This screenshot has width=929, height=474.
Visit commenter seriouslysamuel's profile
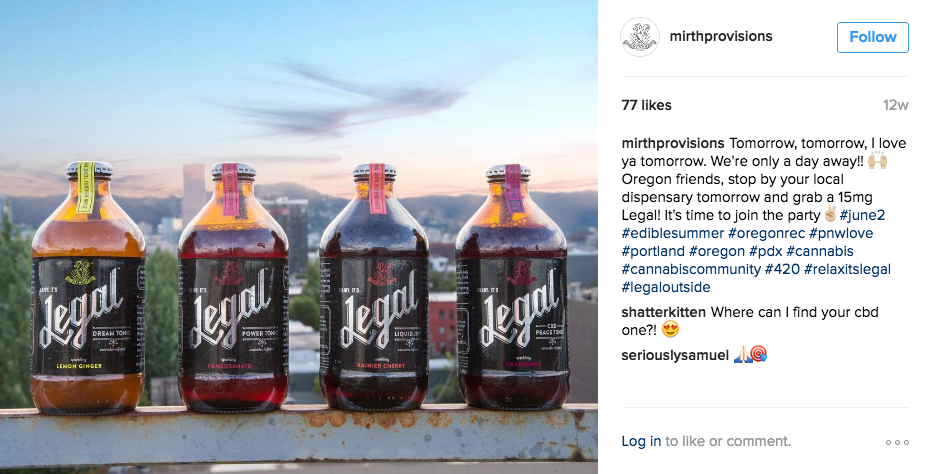click(x=675, y=355)
